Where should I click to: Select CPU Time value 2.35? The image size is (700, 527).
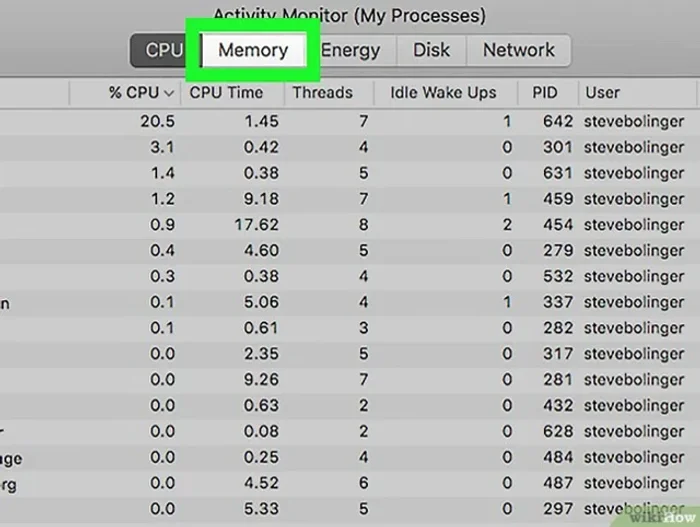click(x=261, y=354)
